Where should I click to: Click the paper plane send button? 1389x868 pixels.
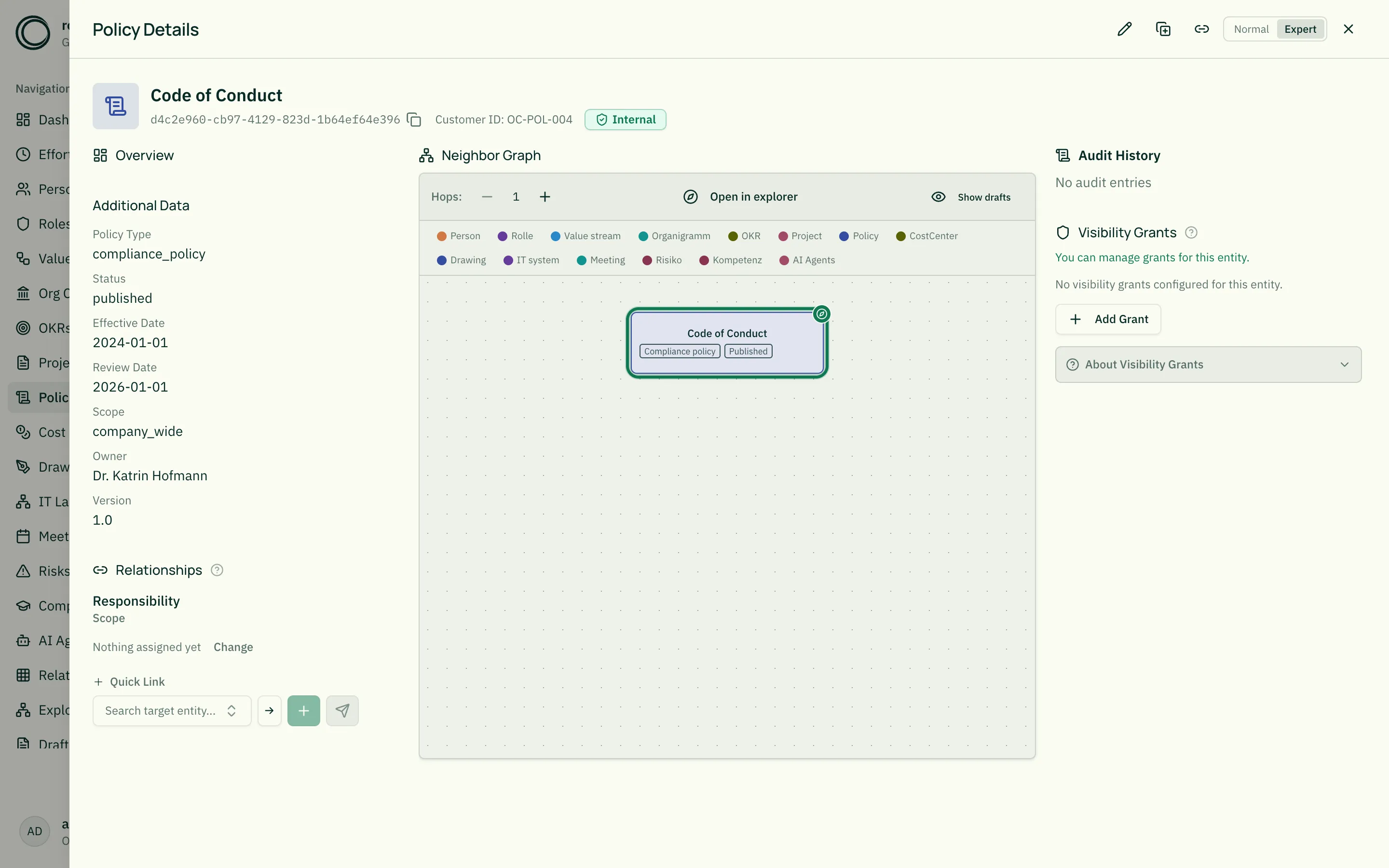(x=342, y=711)
